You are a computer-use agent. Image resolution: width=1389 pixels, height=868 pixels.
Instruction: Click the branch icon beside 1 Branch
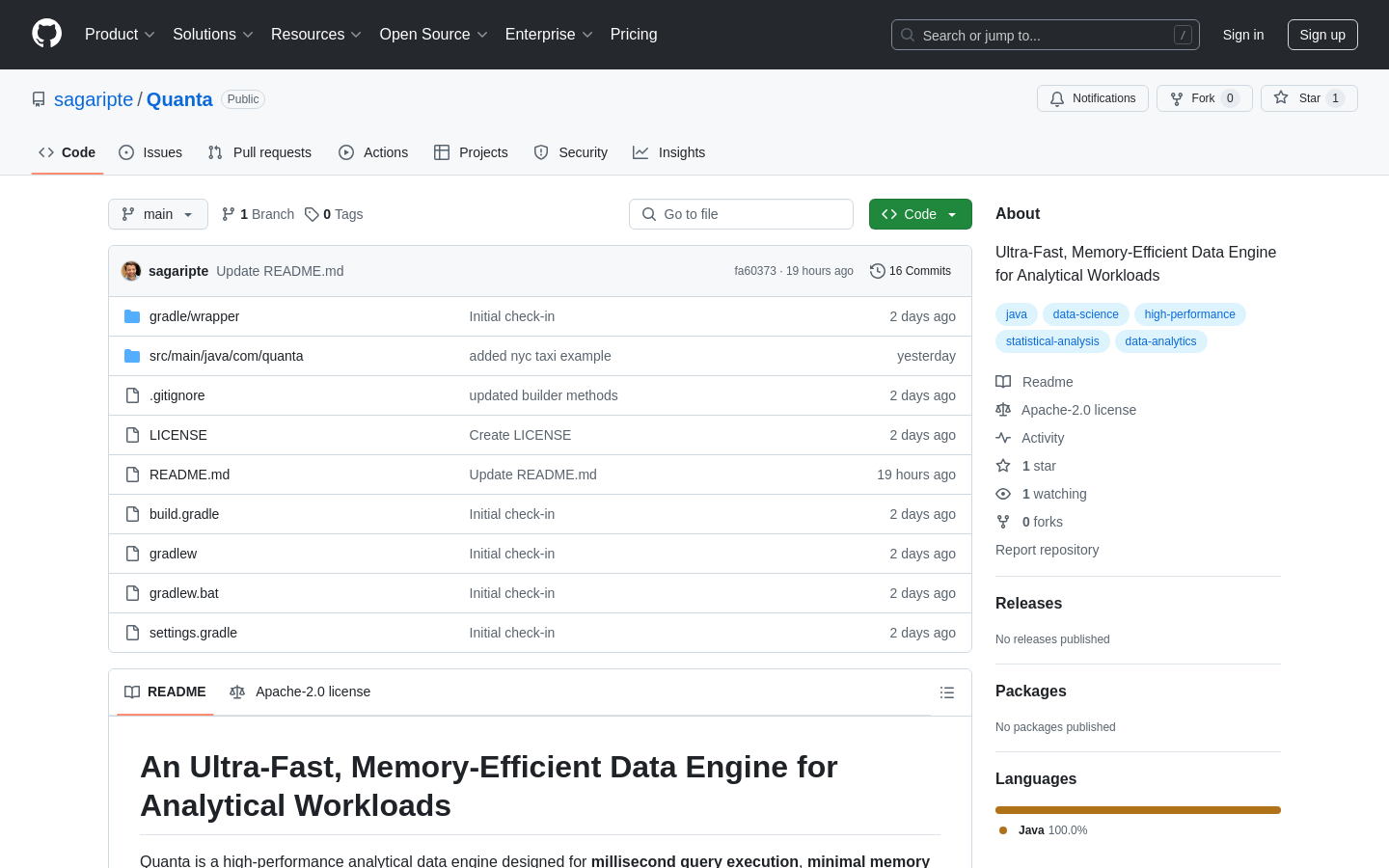[x=229, y=214]
